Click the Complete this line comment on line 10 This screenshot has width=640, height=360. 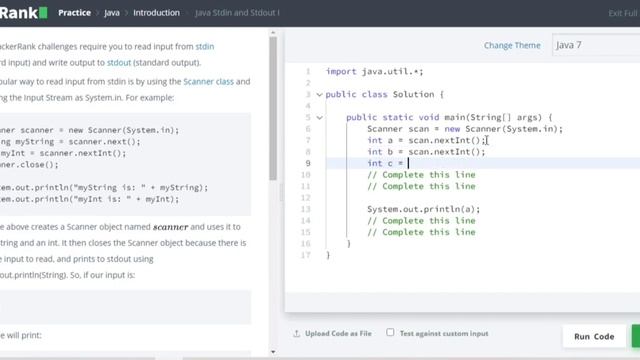[x=421, y=175]
